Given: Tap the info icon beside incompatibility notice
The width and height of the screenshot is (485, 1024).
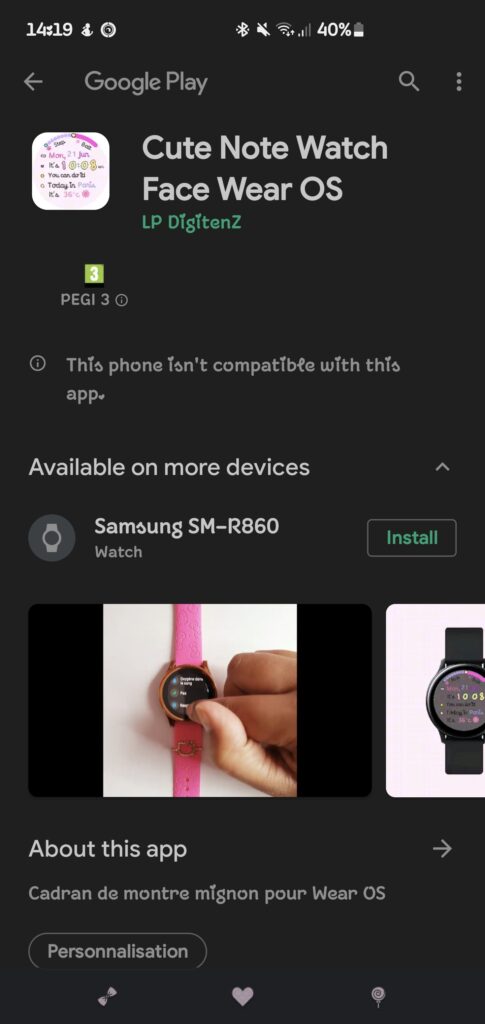Looking at the screenshot, I should click(38, 363).
